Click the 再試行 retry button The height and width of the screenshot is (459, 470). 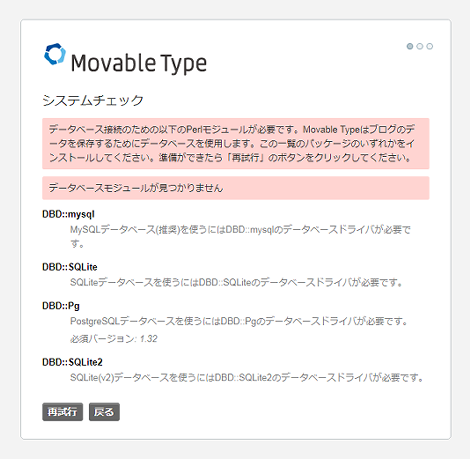click(63, 412)
